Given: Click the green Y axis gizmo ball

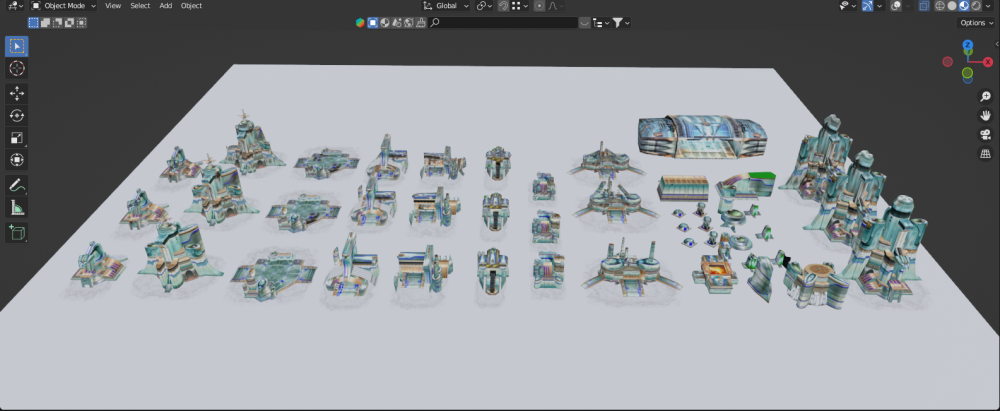Looking at the screenshot, I should 968,74.
